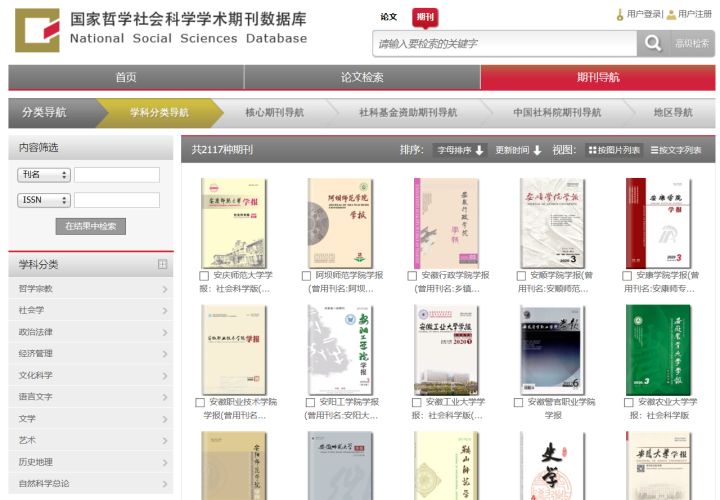Expand the 自然科学总论 category
The width and height of the screenshot is (720, 500).
(91, 483)
